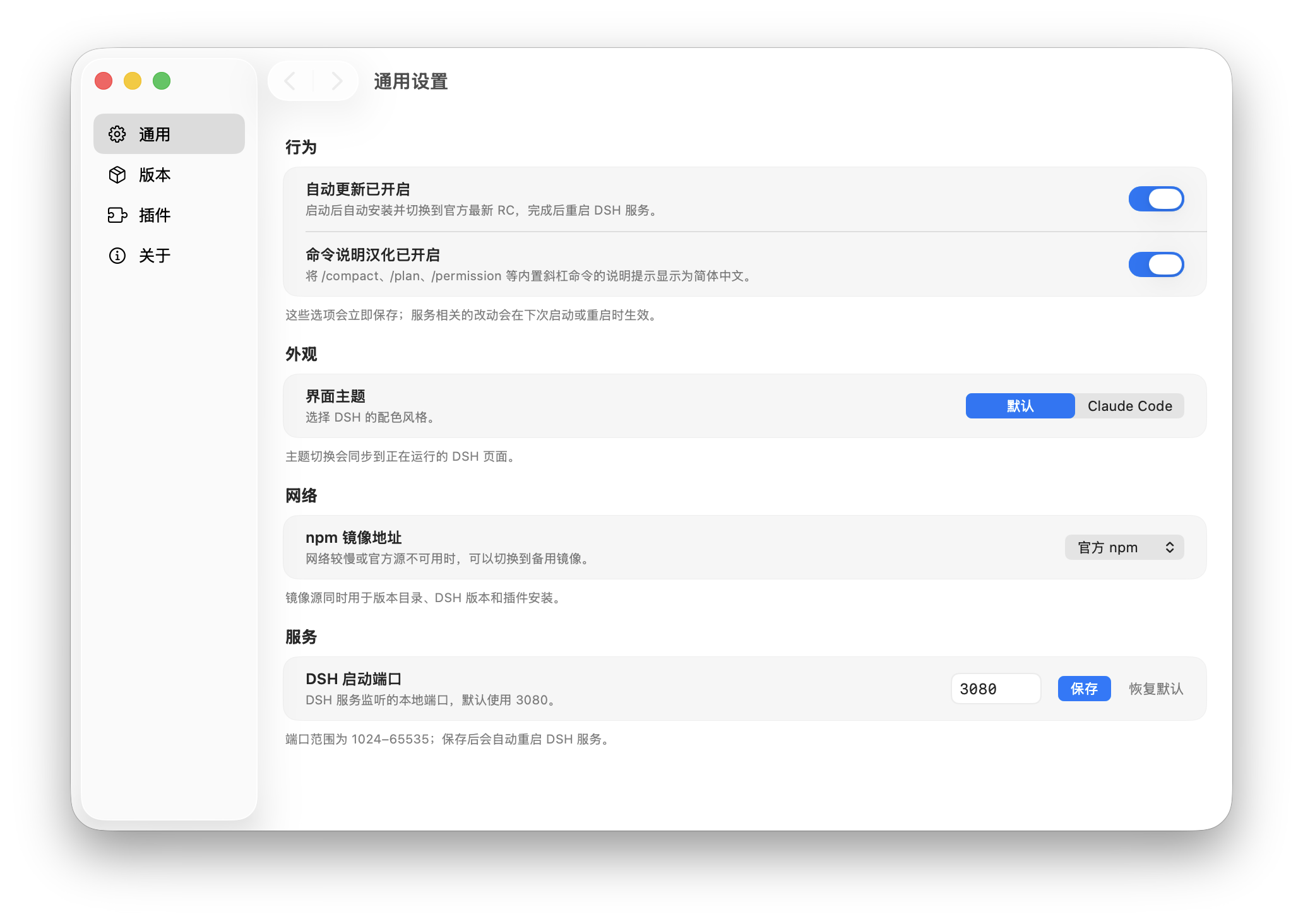Click the 服务 section heading
Screen dimensions: 1303x924
[x=301, y=637]
